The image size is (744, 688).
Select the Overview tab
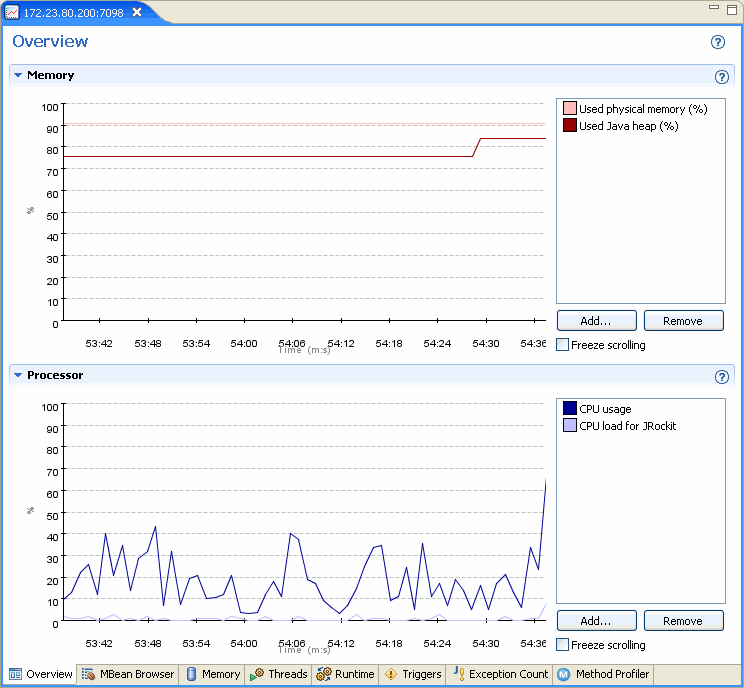(41, 674)
